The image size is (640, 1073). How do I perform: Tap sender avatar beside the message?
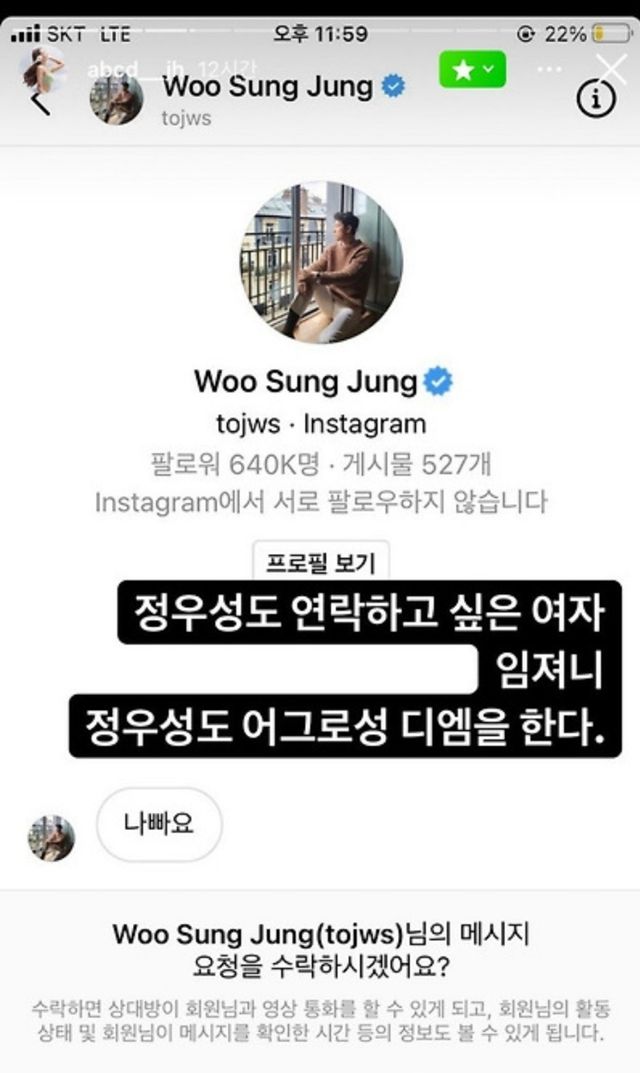coord(51,838)
